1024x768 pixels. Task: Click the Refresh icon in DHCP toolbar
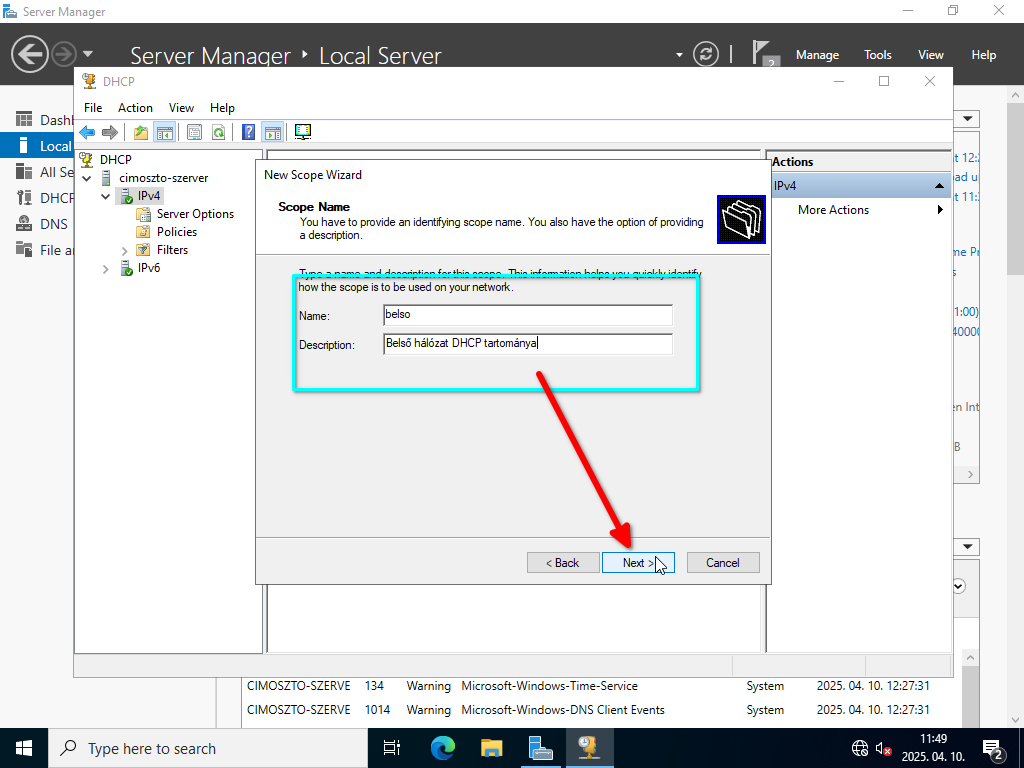tap(217, 132)
